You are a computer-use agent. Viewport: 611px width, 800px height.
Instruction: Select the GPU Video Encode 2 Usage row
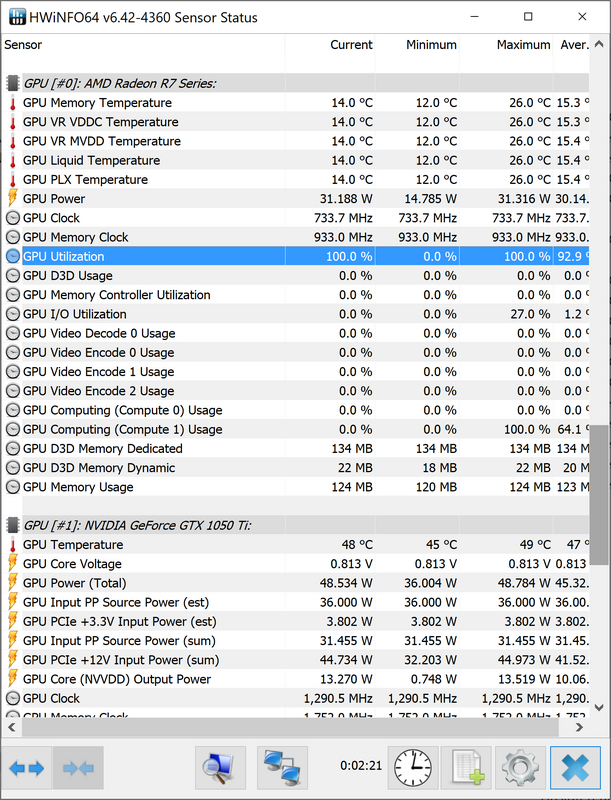[296, 391]
